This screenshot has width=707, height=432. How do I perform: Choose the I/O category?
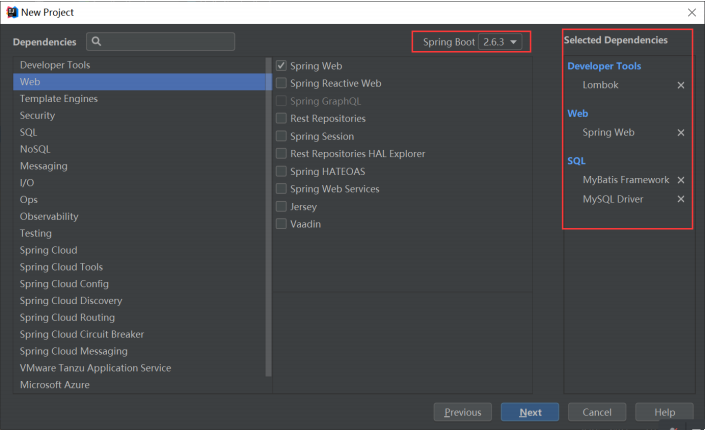(140, 183)
